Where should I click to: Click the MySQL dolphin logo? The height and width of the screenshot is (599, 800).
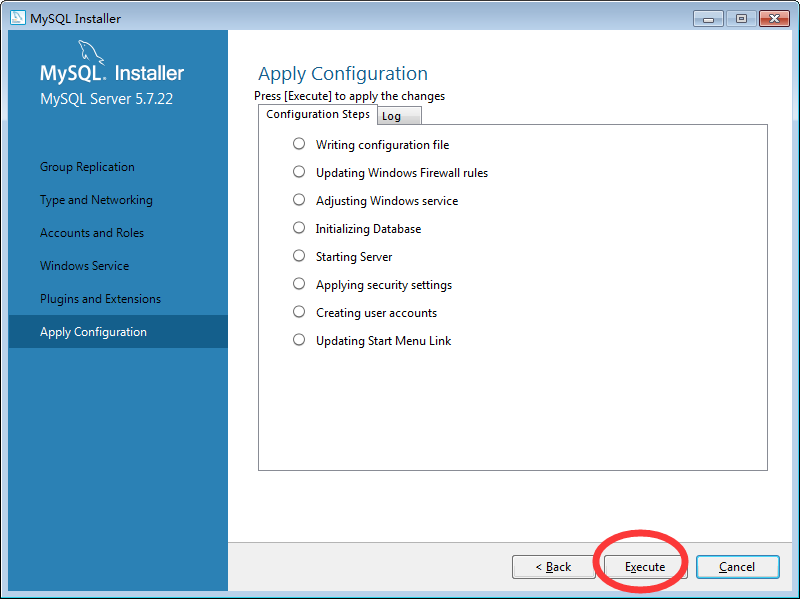91,53
